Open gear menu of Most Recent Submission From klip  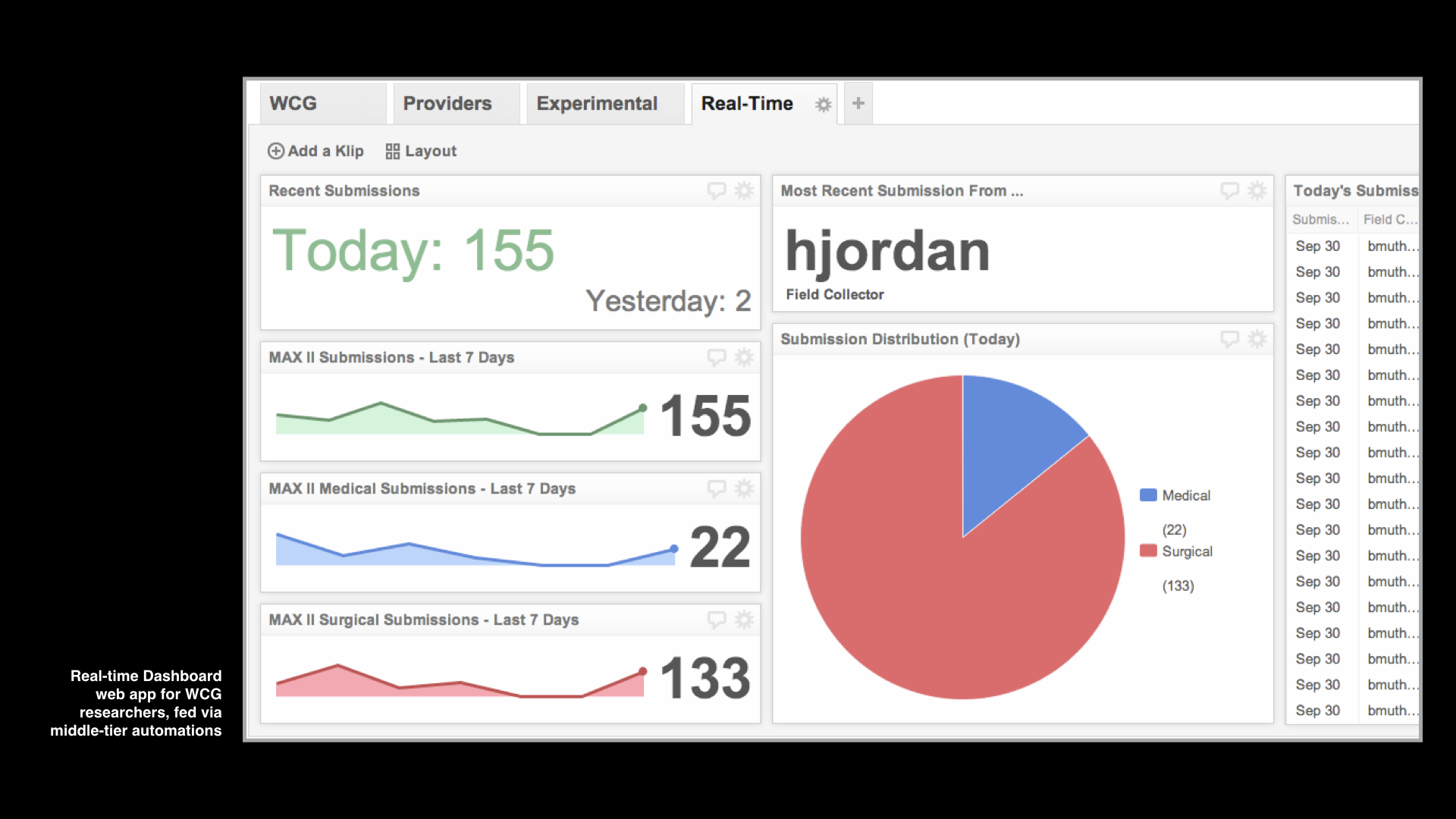click(x=1257, y=190)
